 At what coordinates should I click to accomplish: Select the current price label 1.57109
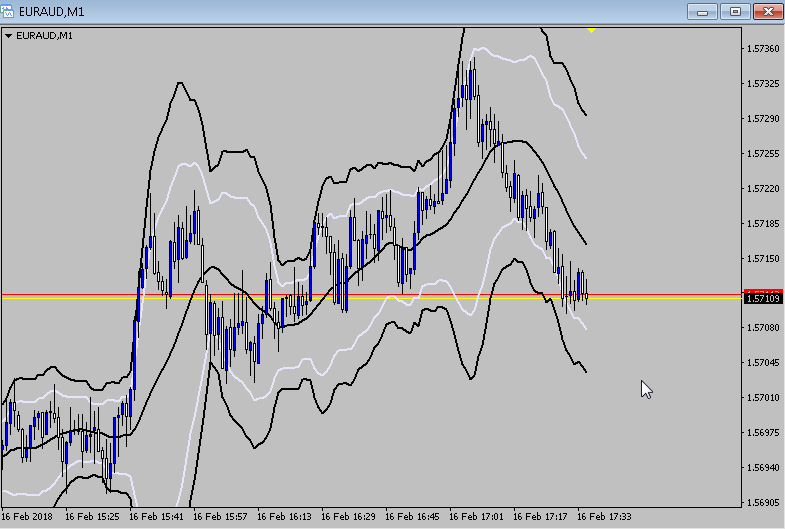[763, 299]
